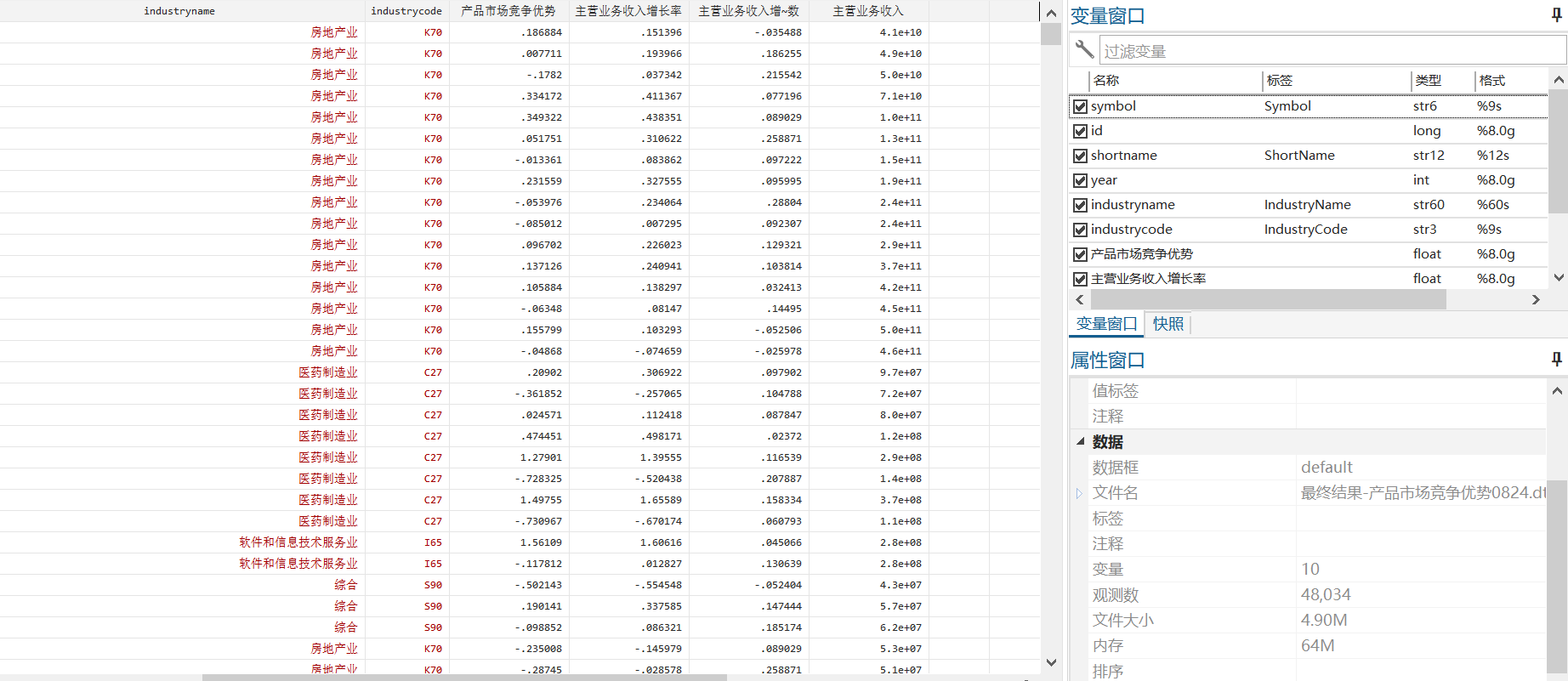Click the 过滤变量 filter input box
The width and height of the screenshot is (1568, 681).
pos(1332,50)
